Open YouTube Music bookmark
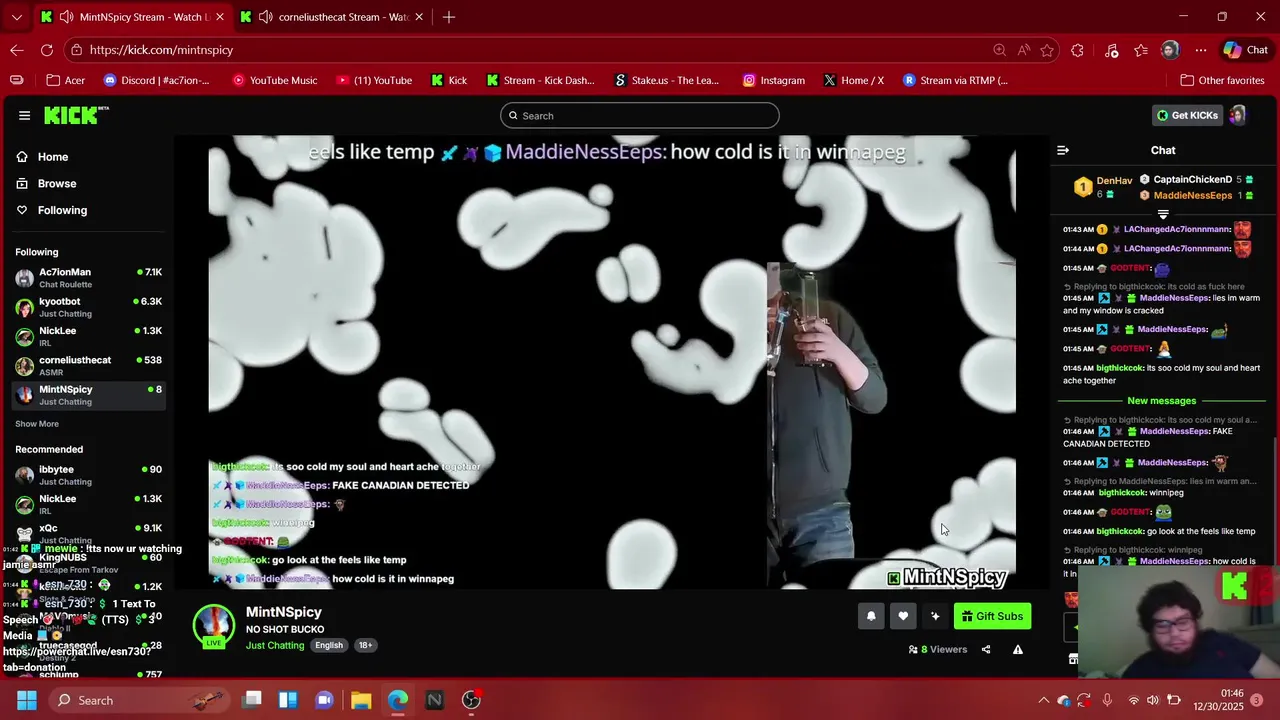This screenshot has width=1280, height=720. point(274,80)
